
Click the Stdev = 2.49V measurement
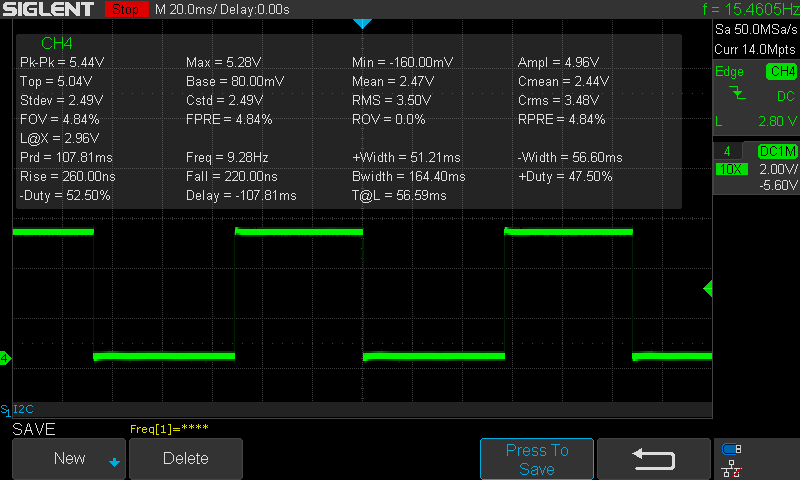tap(61, 100)
